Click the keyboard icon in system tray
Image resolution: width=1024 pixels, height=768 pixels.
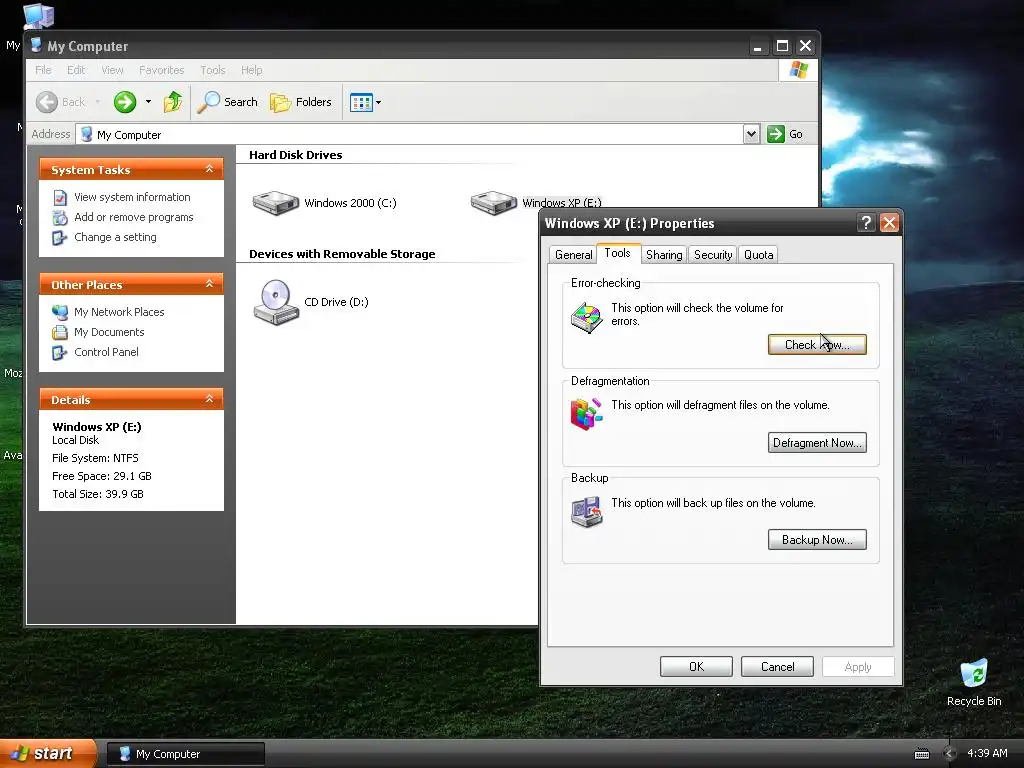tap(921, 754)
